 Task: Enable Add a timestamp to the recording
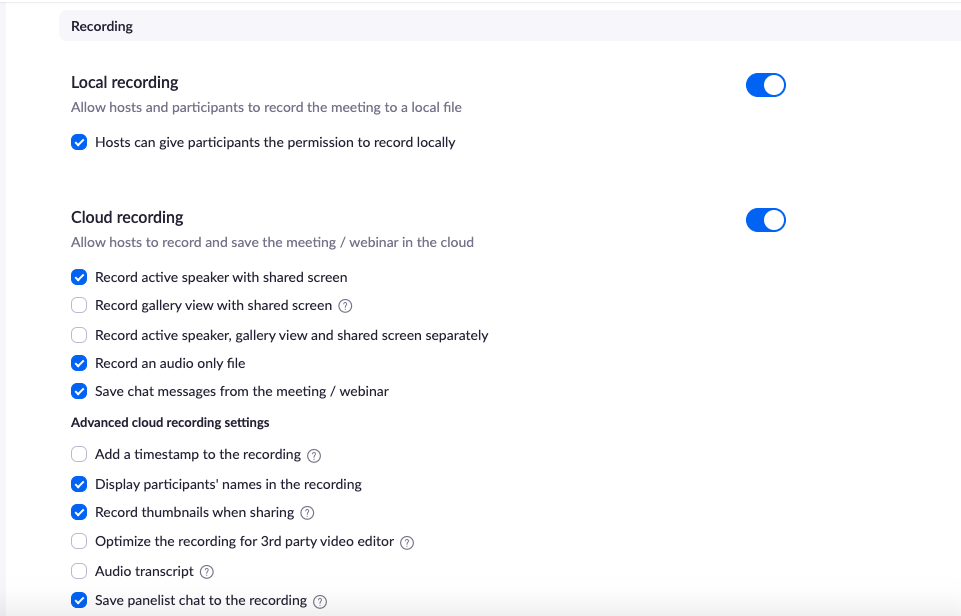pos(79,454)
